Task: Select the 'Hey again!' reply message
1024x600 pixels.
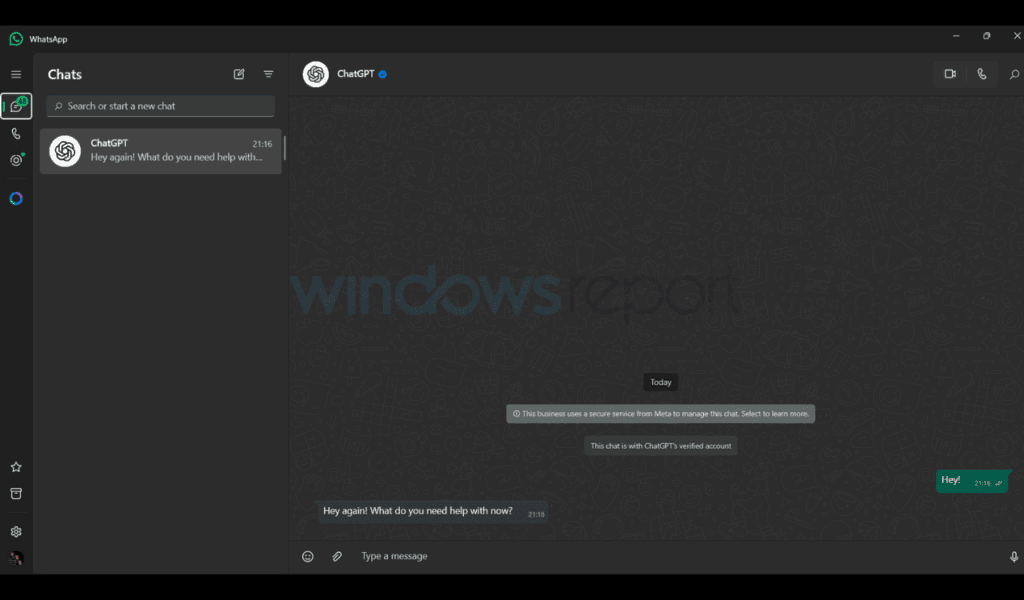Action: [432, 512]
